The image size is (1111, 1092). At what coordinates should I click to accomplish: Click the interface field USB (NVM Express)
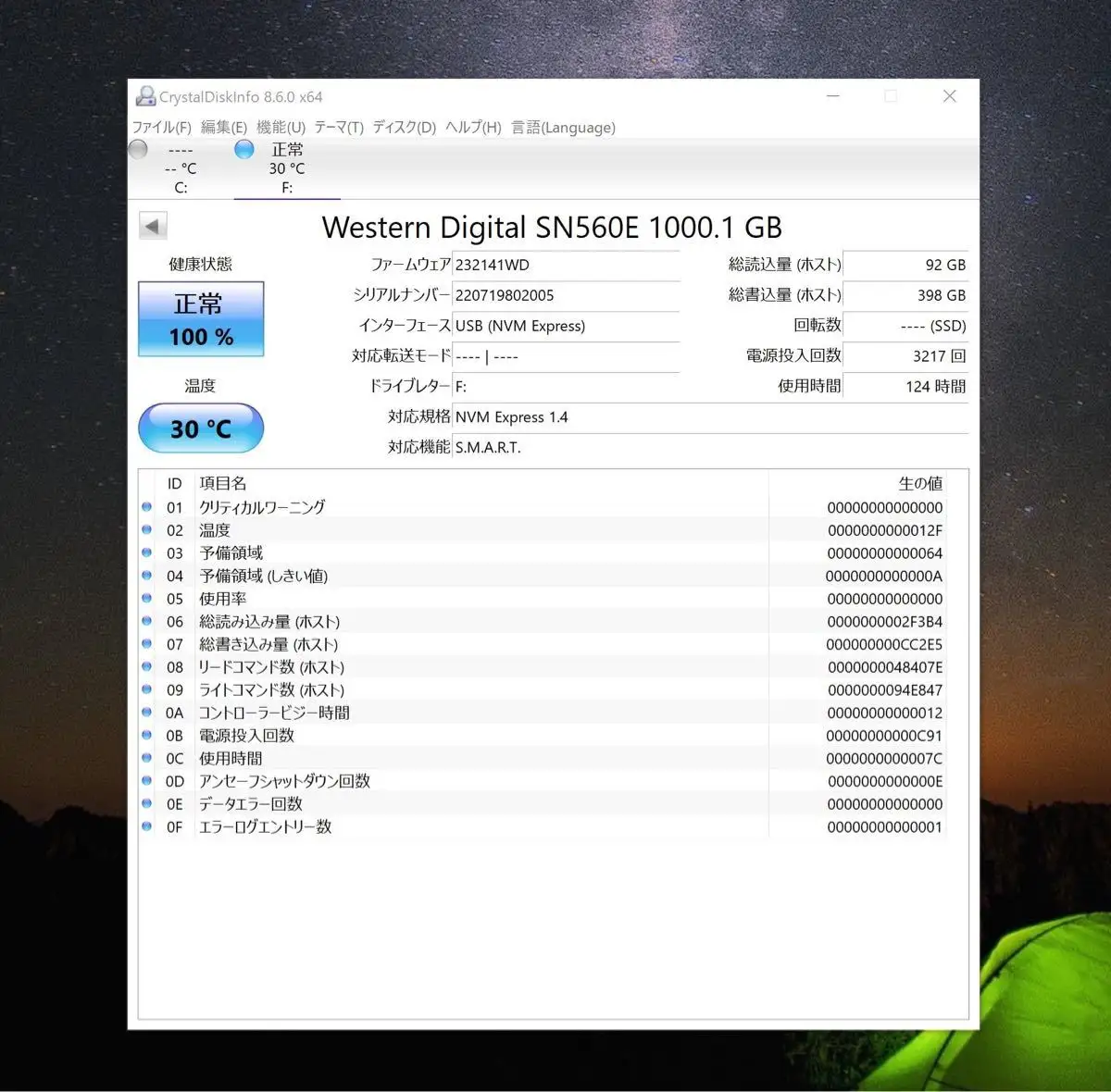[x=566, y=326]
